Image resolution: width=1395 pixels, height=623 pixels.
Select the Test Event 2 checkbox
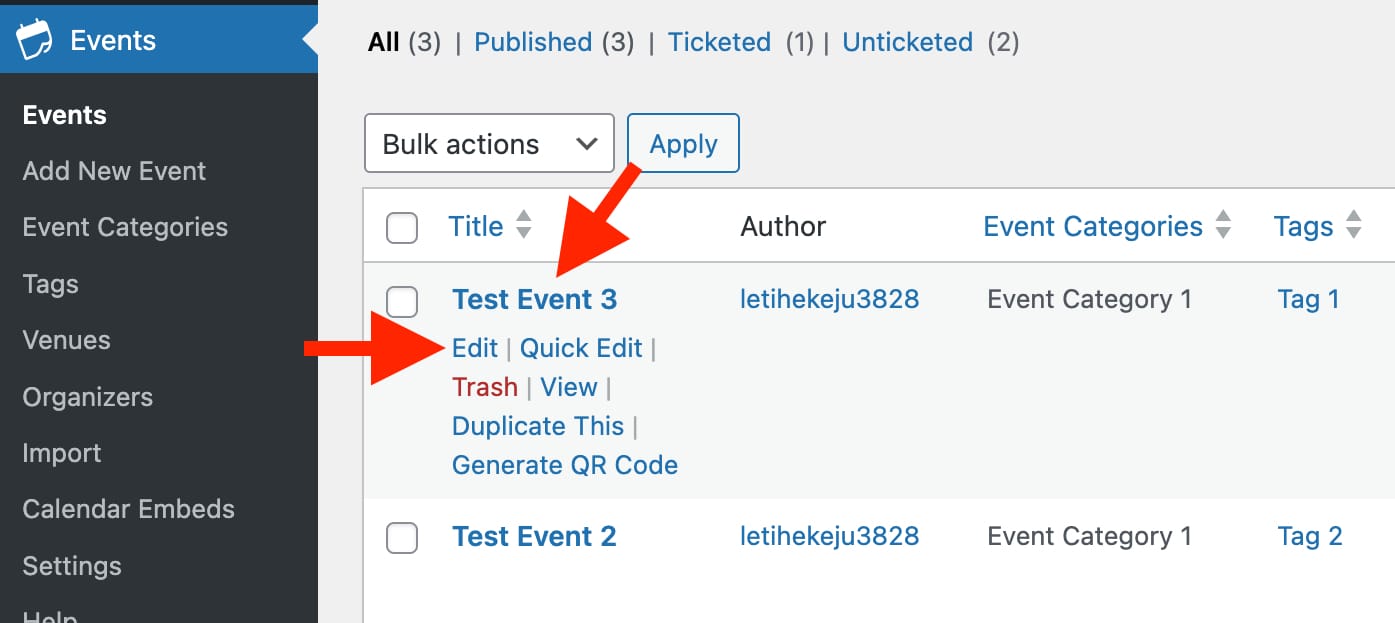[402, 538]
